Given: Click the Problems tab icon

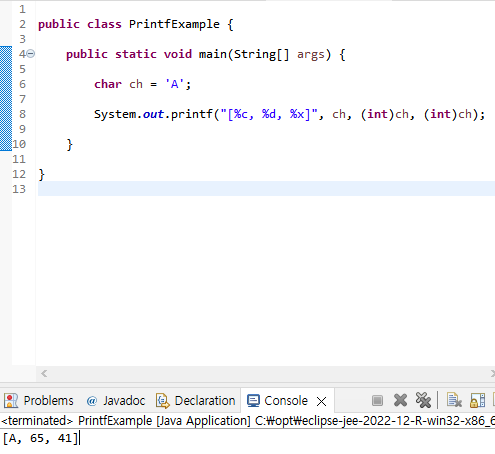Looking at the screenshot, I should (11, 401).
